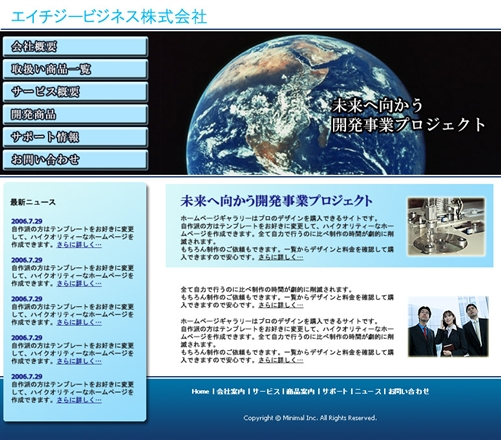
Task: Click the earth hero banner image
Action: point(324,103)
